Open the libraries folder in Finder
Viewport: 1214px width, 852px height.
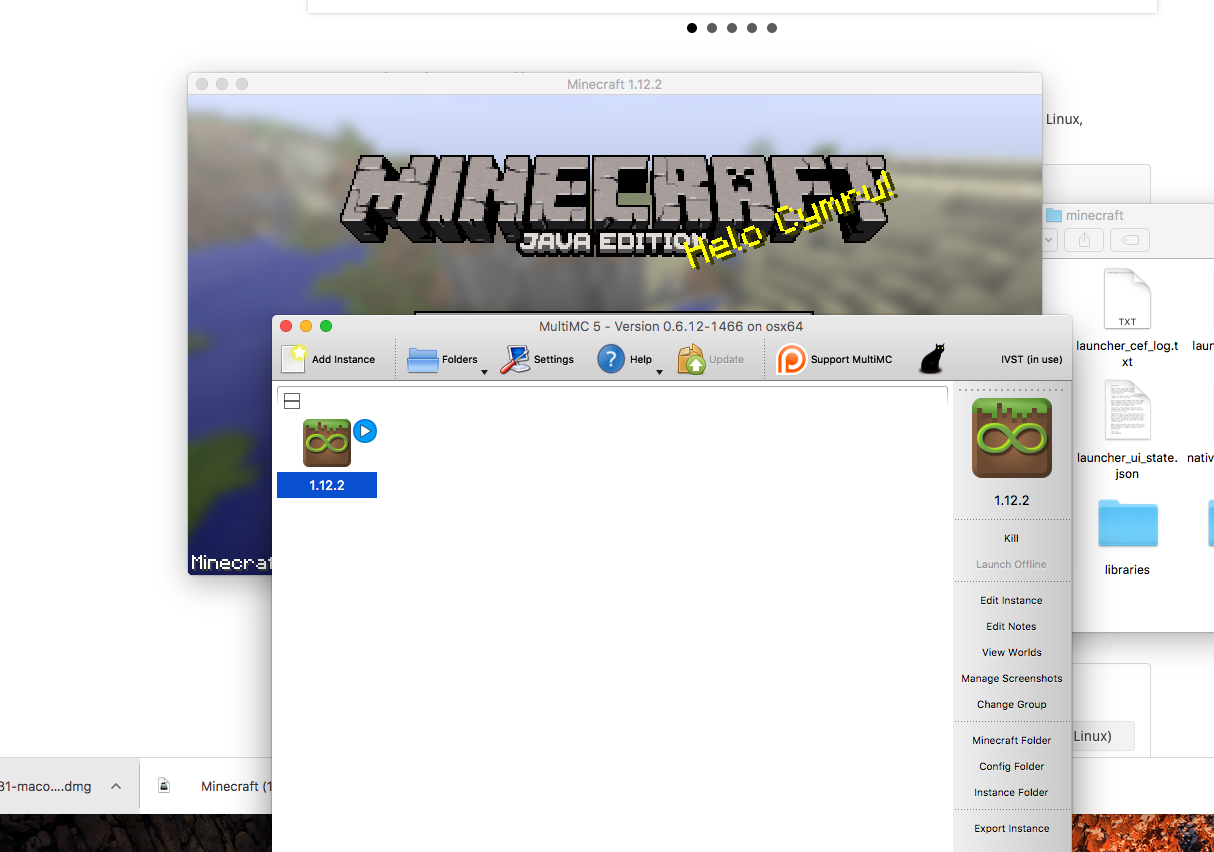point(1127,525)
